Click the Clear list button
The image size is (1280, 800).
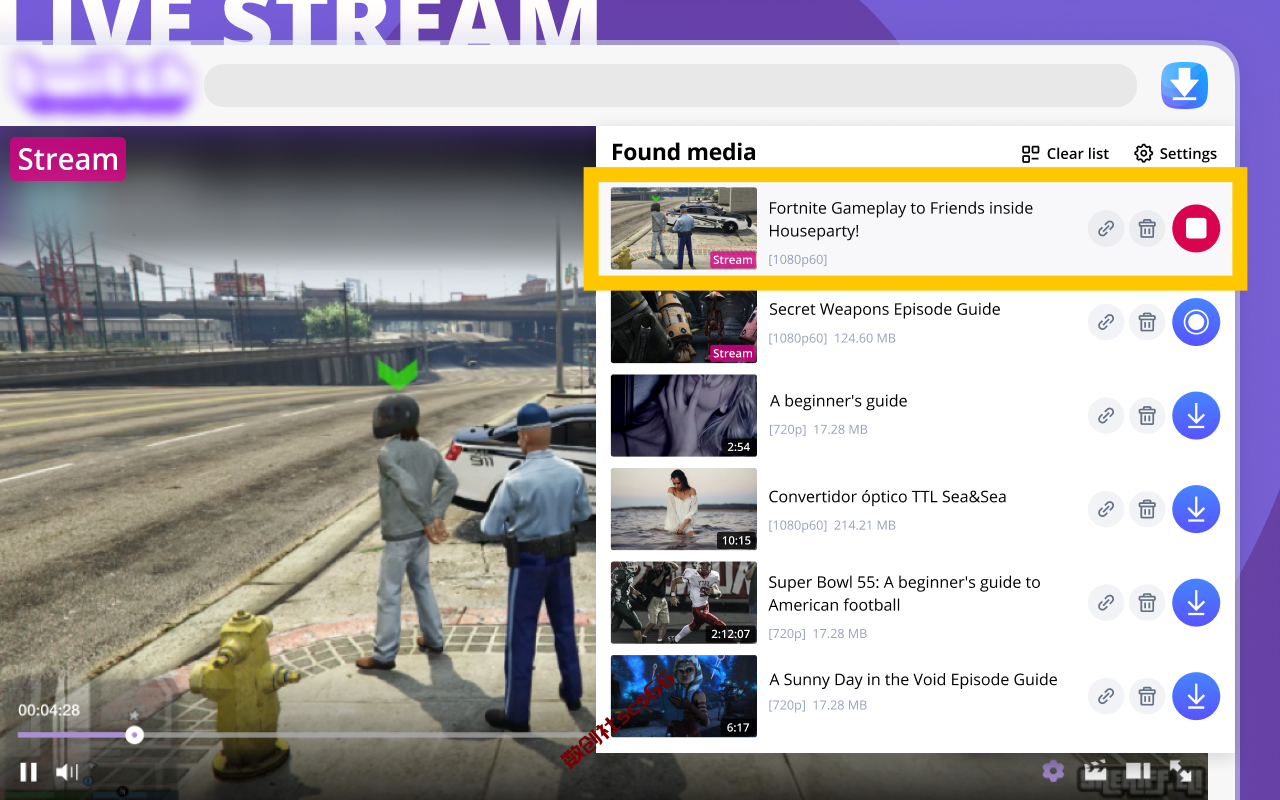coord(1065,153)
